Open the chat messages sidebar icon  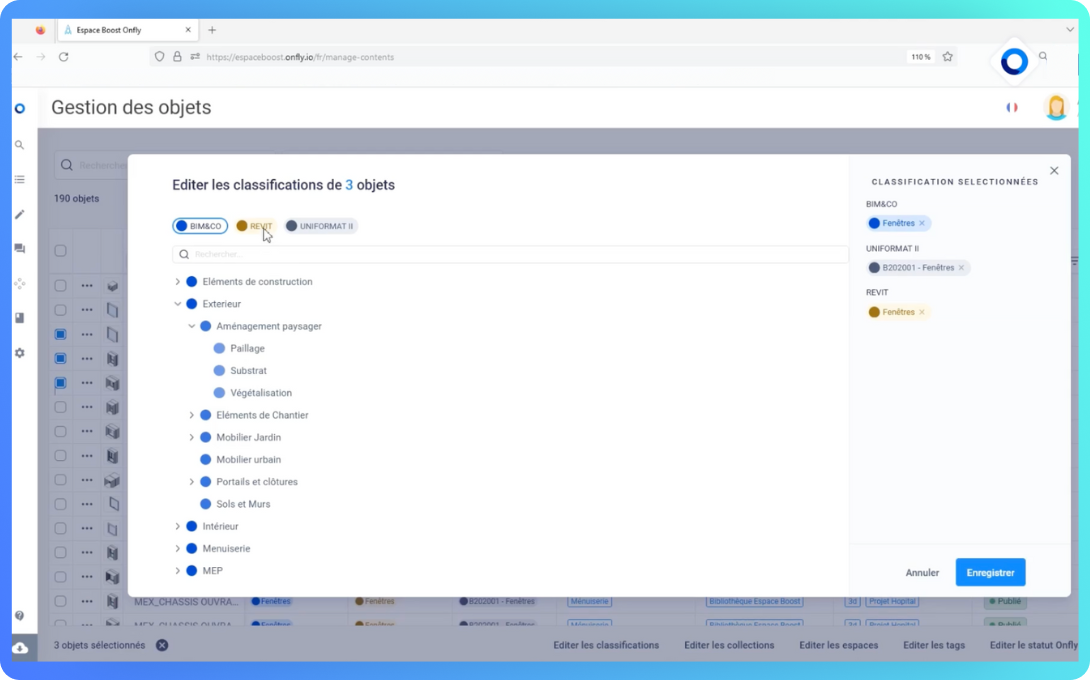tap(19, 249)
